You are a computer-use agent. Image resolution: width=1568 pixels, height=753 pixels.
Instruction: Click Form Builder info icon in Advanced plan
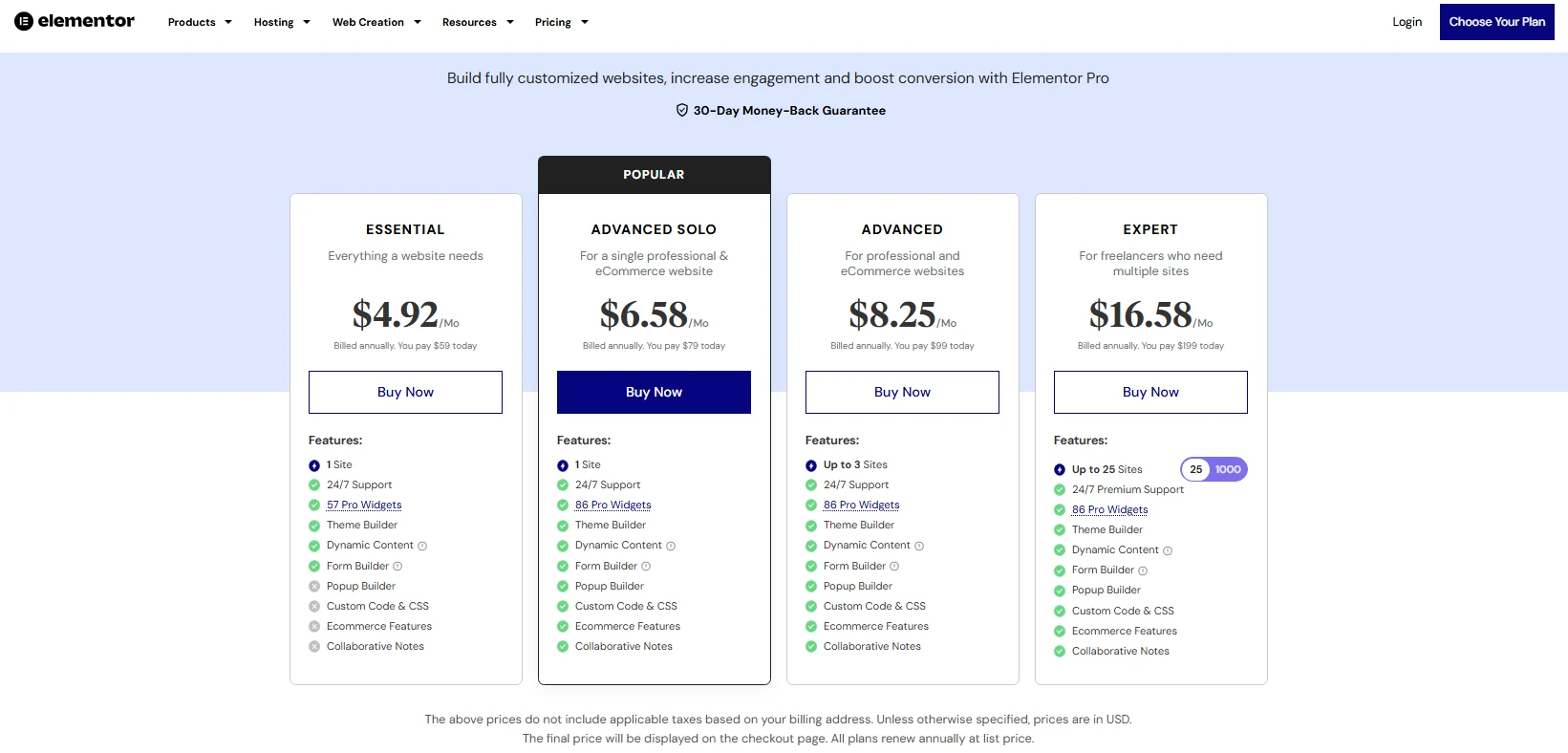coord(894,567)
